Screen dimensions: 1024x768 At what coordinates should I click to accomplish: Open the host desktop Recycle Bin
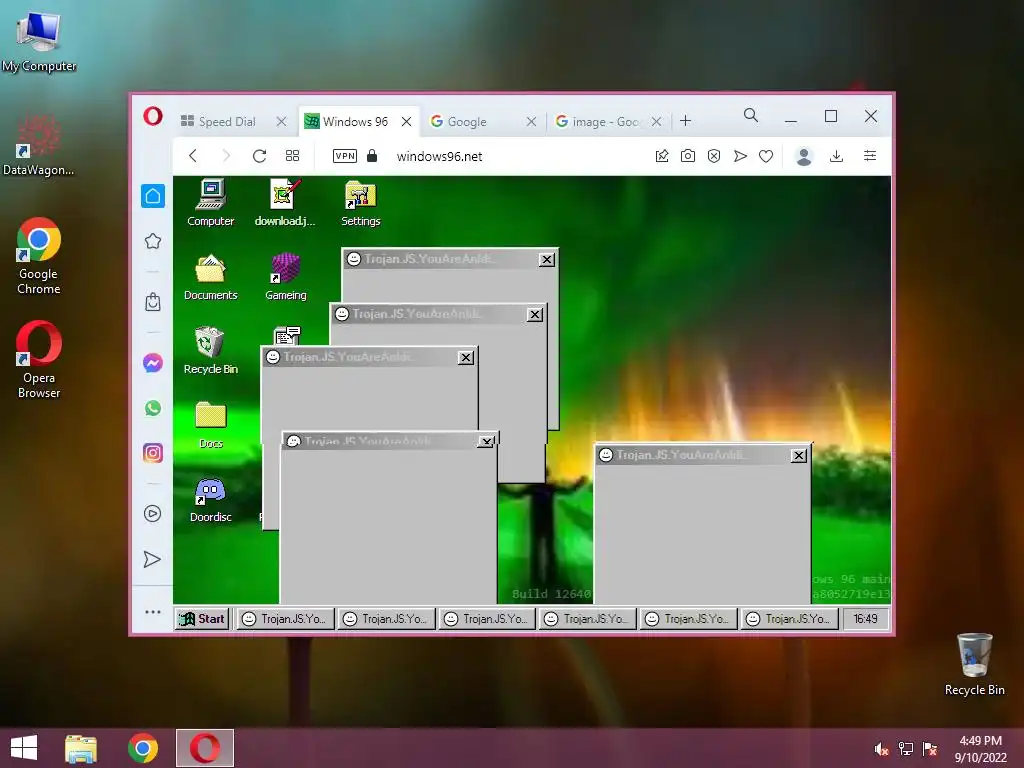coord(974,664)
